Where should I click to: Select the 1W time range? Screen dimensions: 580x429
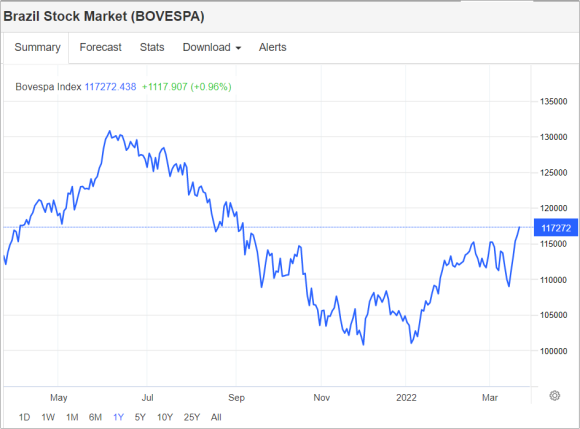[x=48, y=417]
